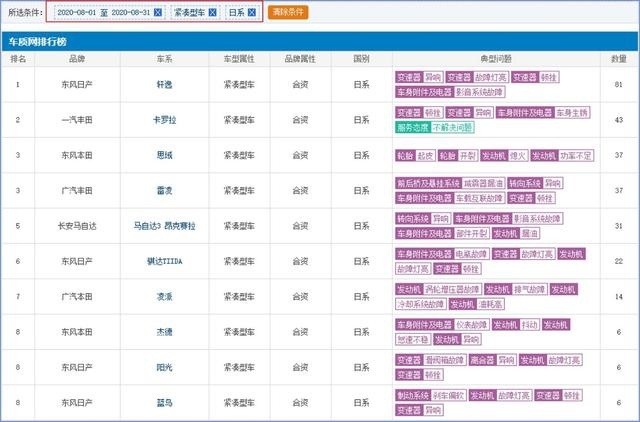Select the 怠速不稳 tag
The width and height of the screenshot is (640, 422).
[x=413, y=340]
